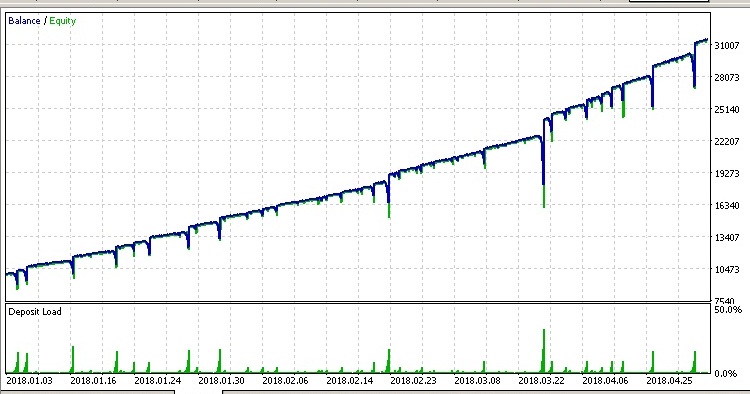Select the 2018.01.30 date label
Viewport: 750px width, 394px height.
click(x=221, y=381)
